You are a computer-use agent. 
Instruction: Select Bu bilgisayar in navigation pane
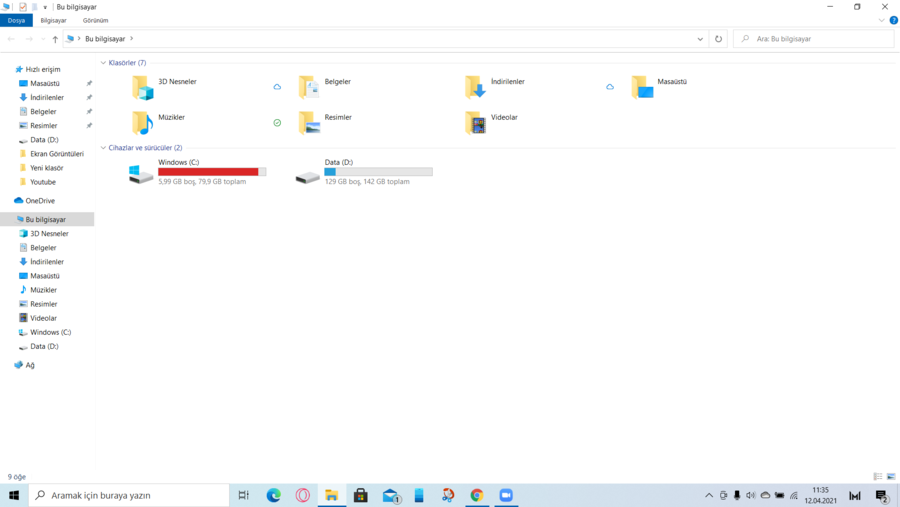point(45,219)
